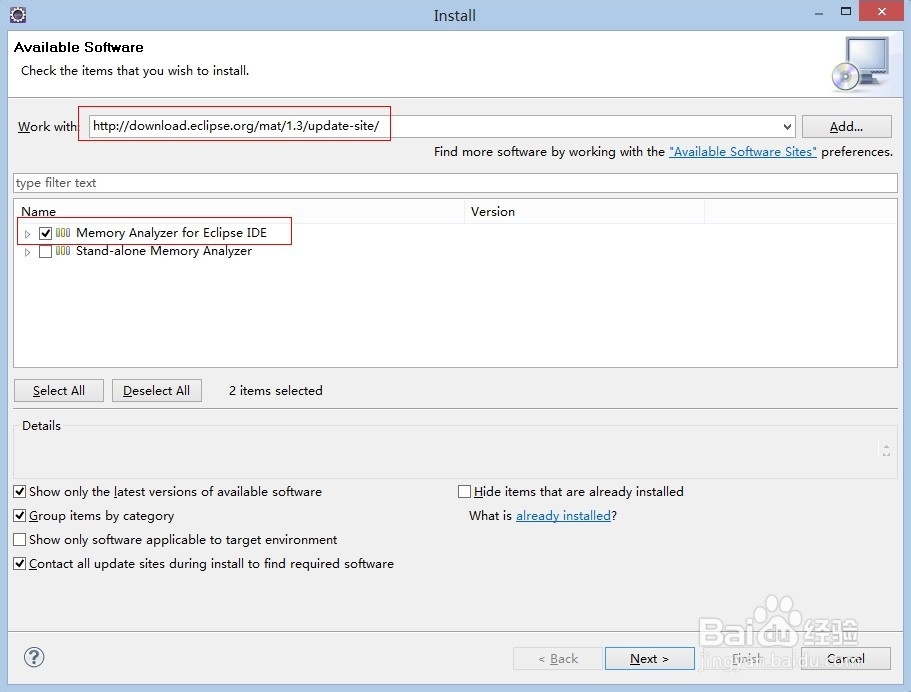This screenshot has width=911, height=692.
Task: Click the Details area scroll arrows
Action: [886, 450]
